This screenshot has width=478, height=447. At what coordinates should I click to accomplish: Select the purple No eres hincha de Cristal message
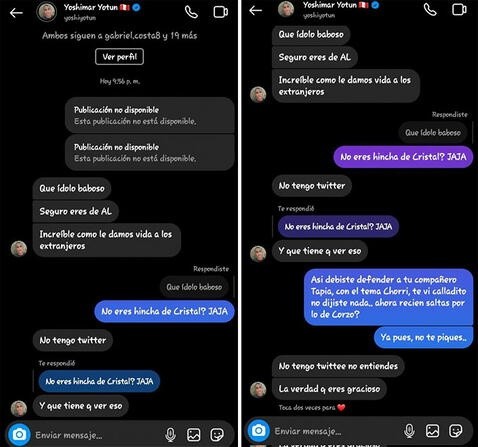[x=403, y=157]
